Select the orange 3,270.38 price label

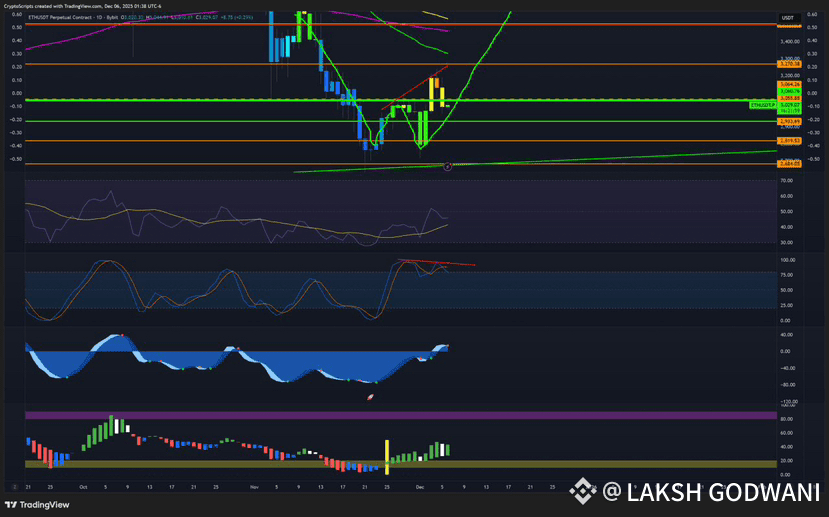pyautogui.click(x=789, y=64)
